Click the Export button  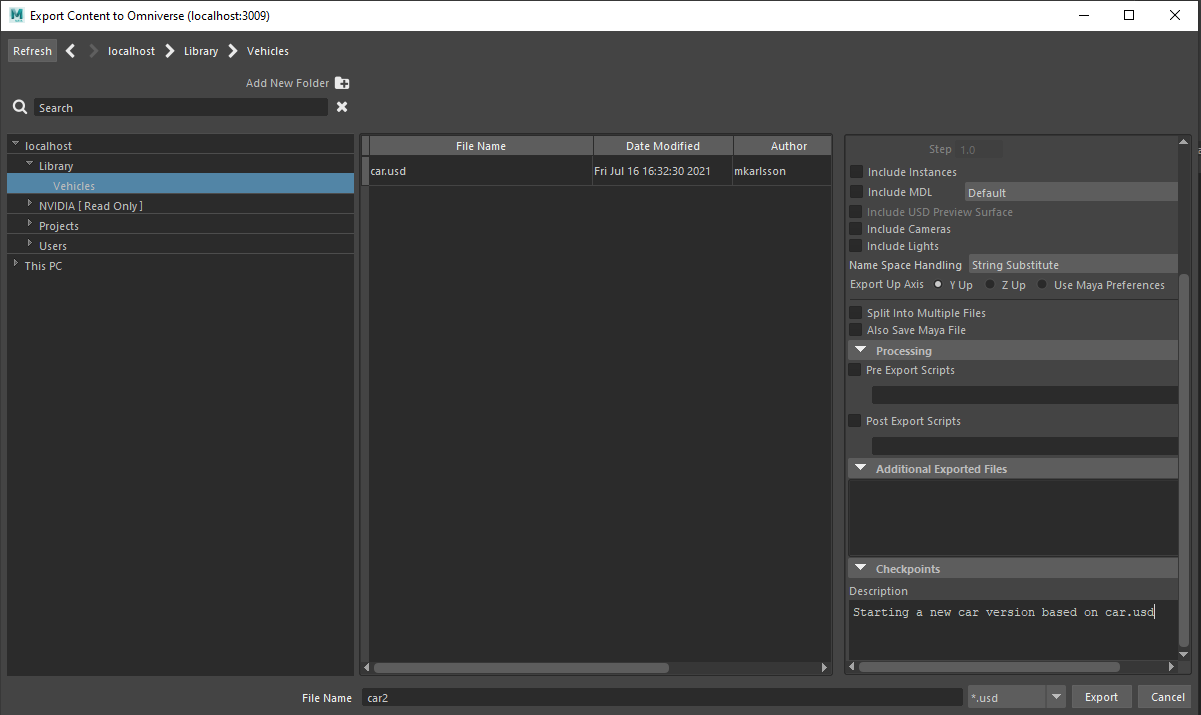pyautogui.click(x=1102, y=697)
